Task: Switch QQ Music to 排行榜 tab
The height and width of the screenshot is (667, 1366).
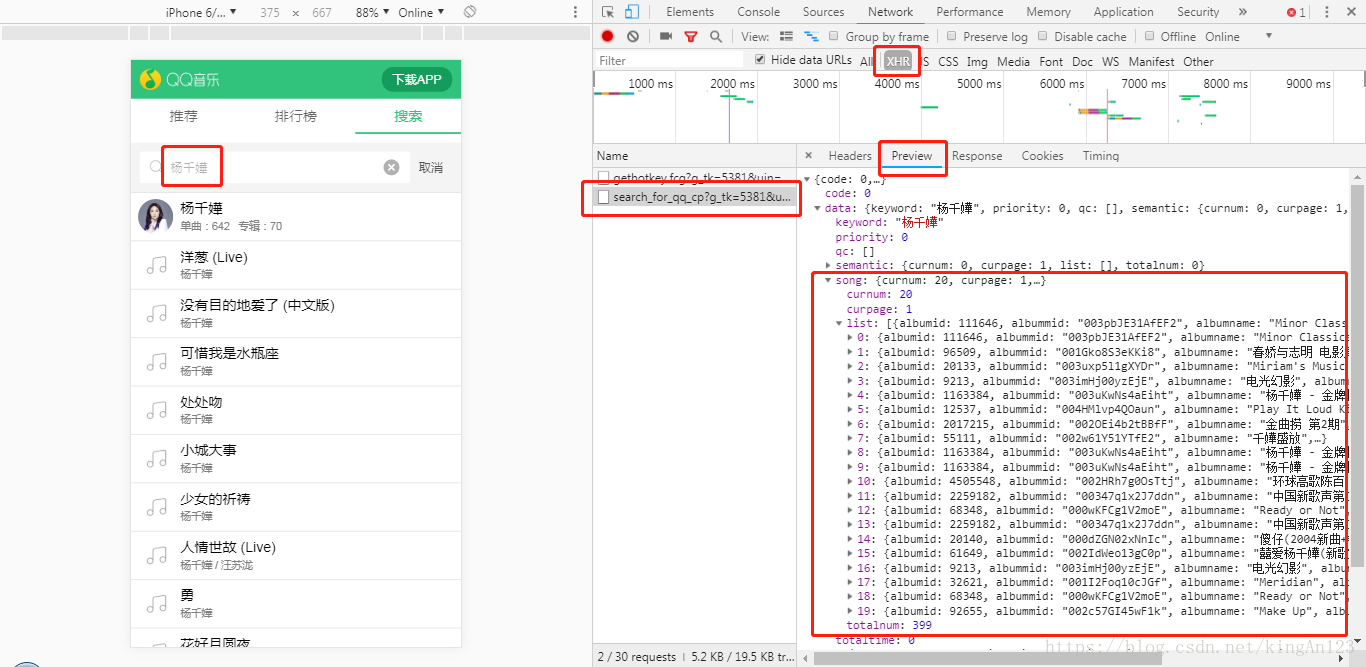Action: pos(296,116)
